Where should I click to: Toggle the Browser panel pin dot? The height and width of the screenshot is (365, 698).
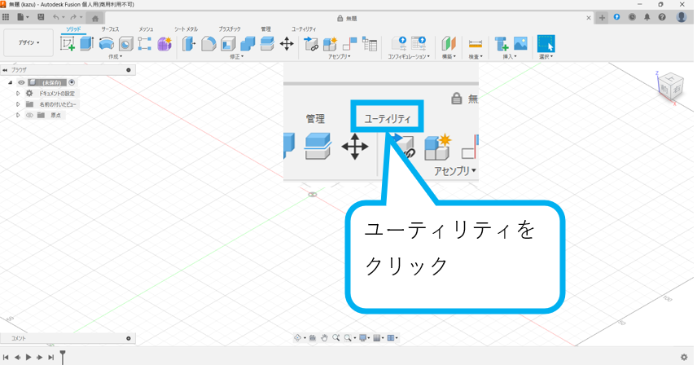(128, 70)
